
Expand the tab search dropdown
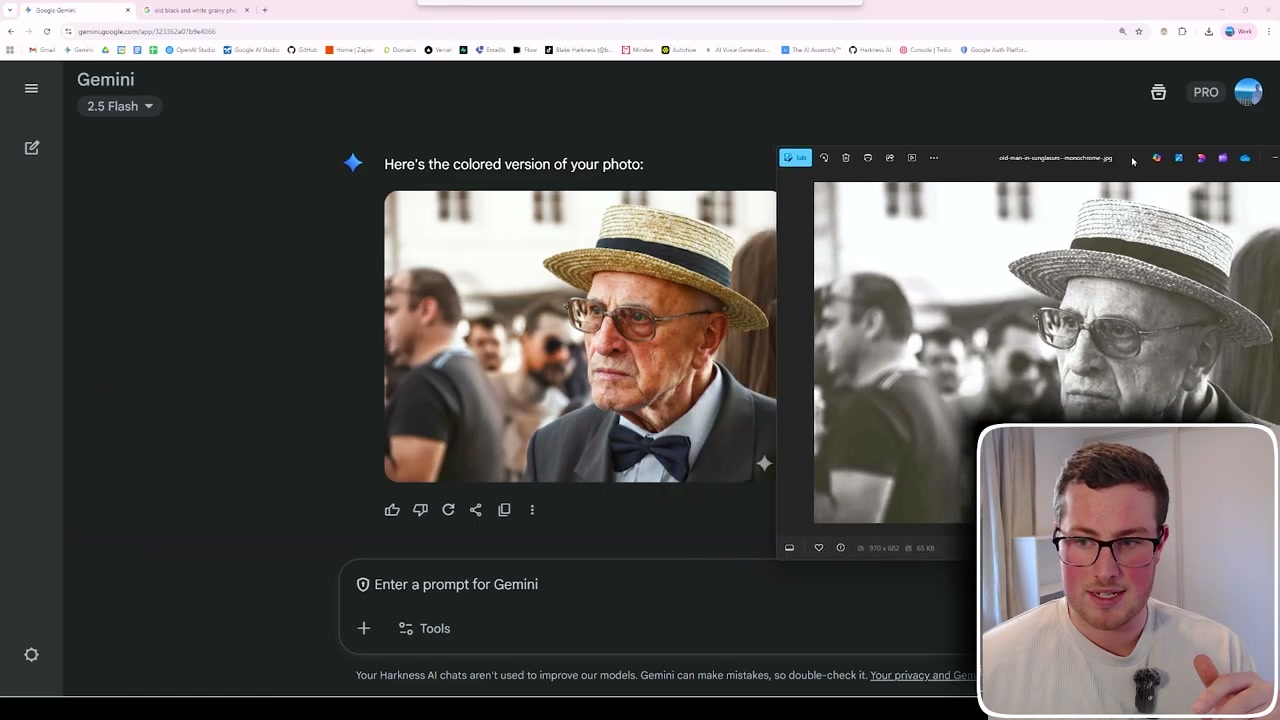pyautogui.click(x=9, y=10)
